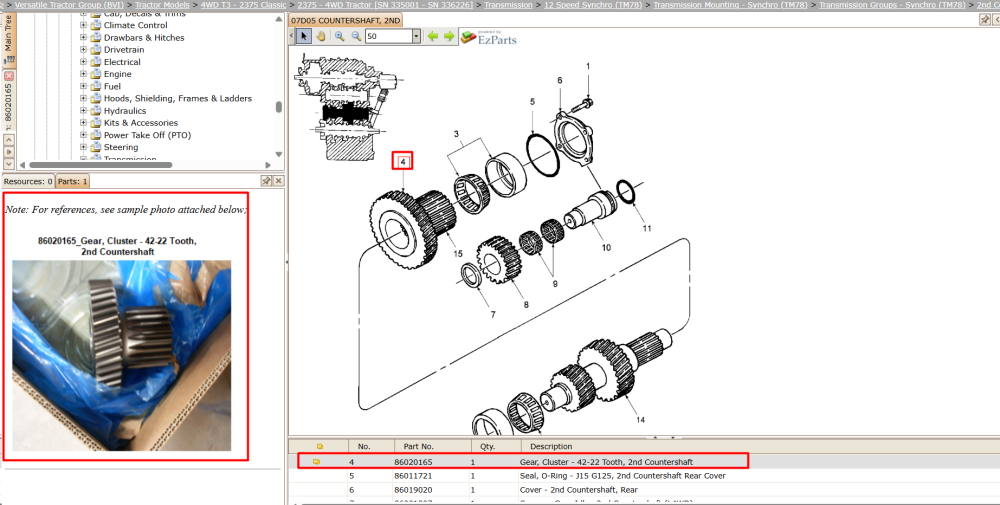Activate the hand pan tool
This screenshot has width=1000, height=505.
(x=321, y=36)
